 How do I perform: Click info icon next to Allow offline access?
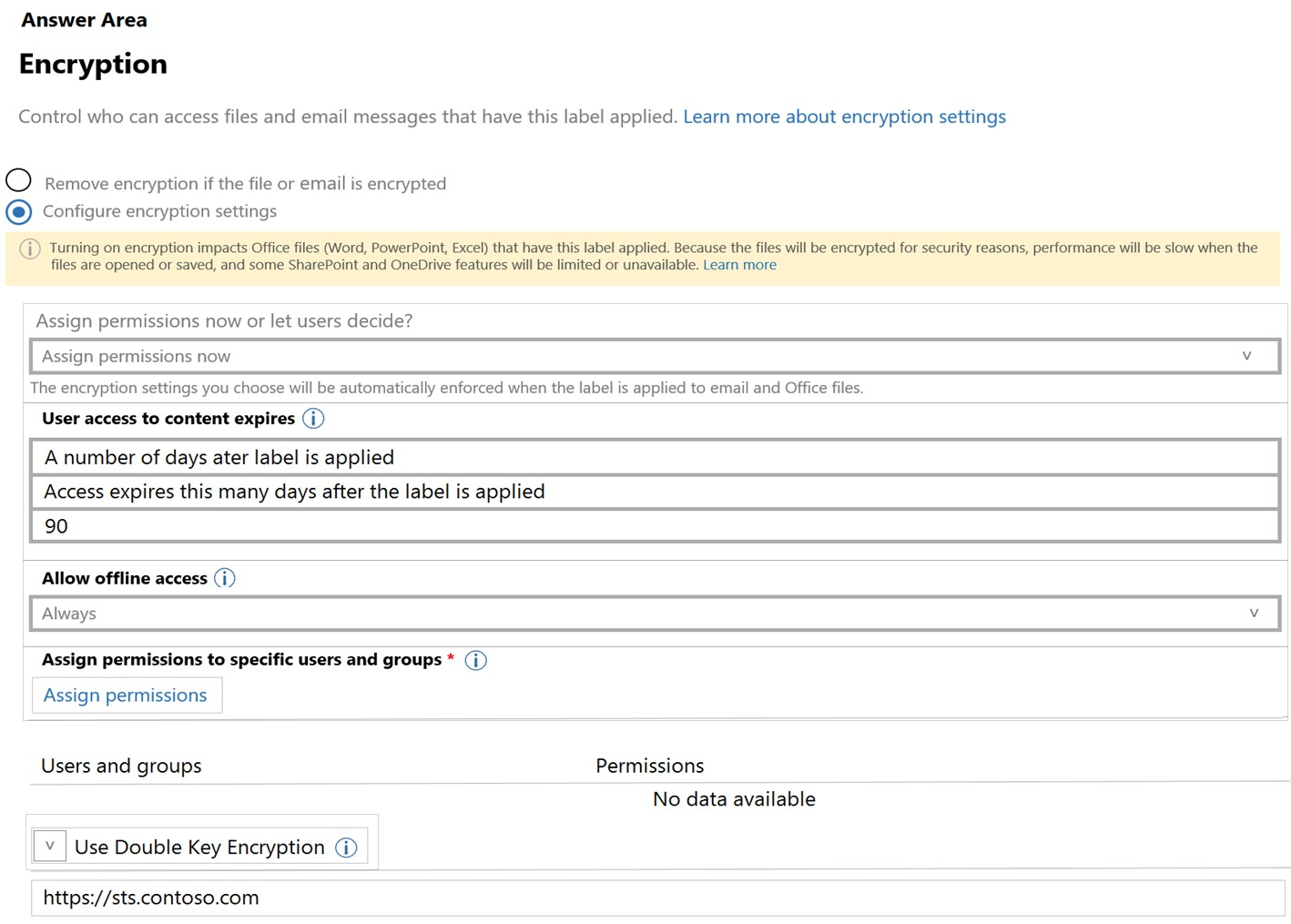(225, 579)
